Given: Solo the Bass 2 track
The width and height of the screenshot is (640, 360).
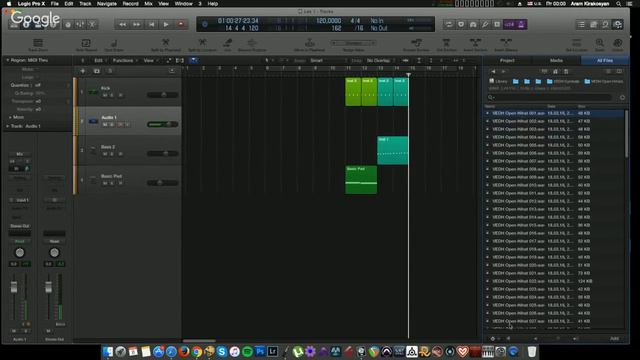Looking at the screenshot, I should point(112,154).
